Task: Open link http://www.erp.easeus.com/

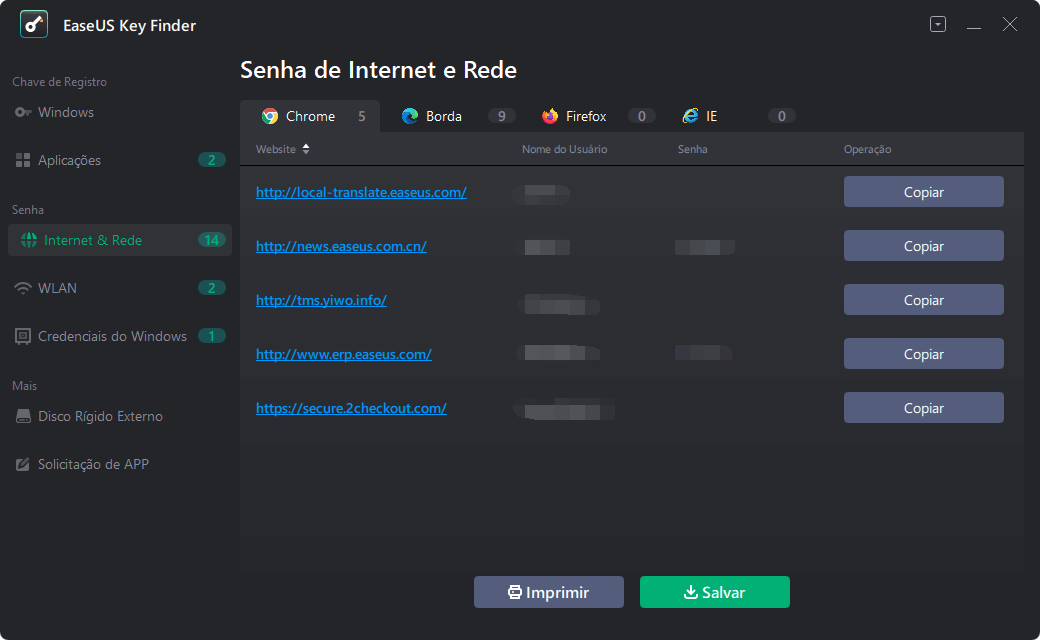Action: [x=344, y=354]
